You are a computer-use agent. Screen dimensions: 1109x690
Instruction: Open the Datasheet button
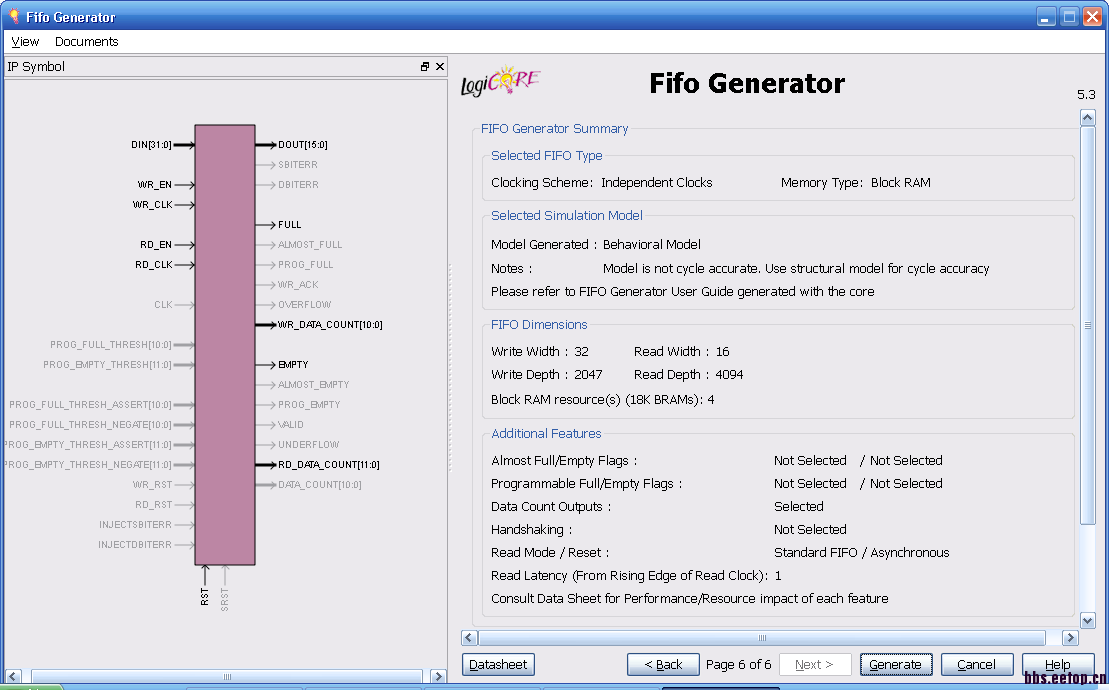[498, 665]
